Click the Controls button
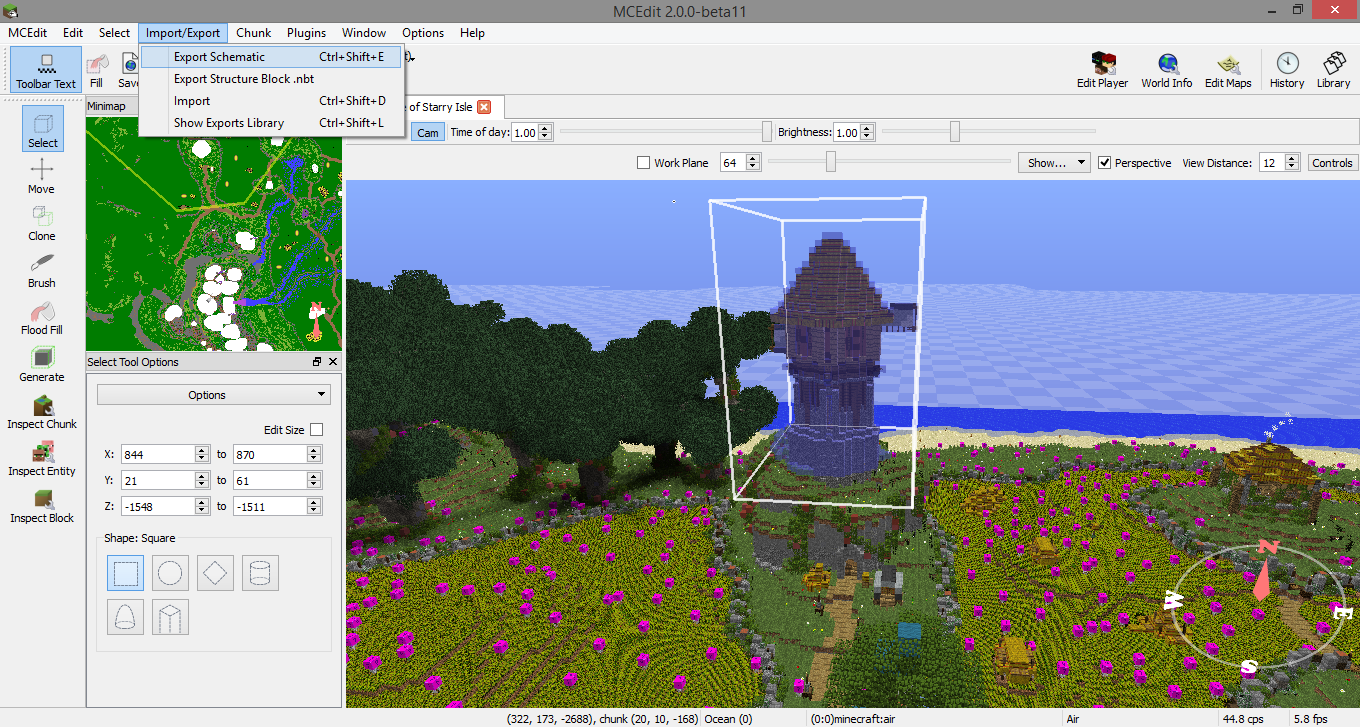The image size is (1360, 727). click(1332, 162)
